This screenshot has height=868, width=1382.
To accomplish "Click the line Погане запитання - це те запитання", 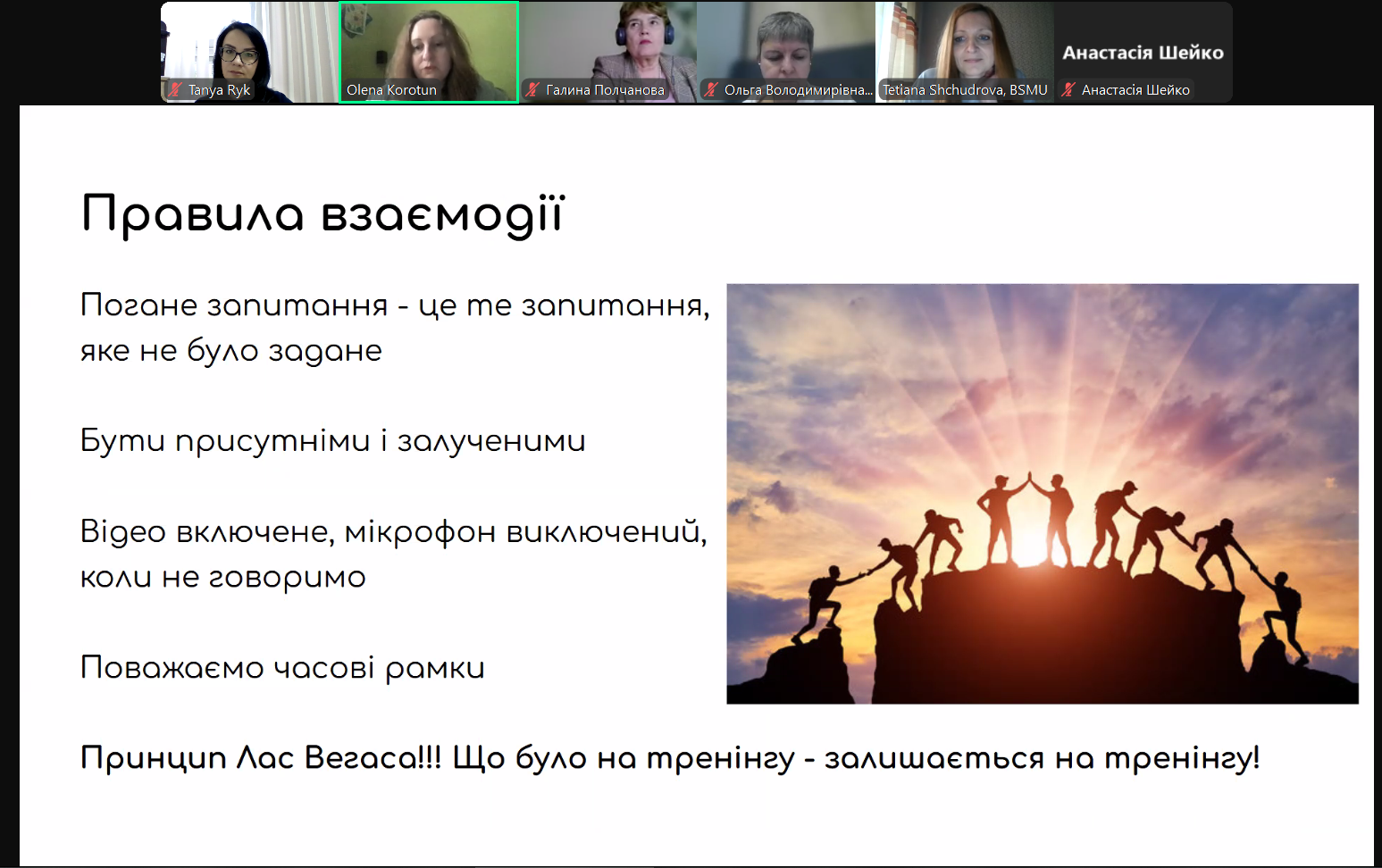I will point(395,305).
